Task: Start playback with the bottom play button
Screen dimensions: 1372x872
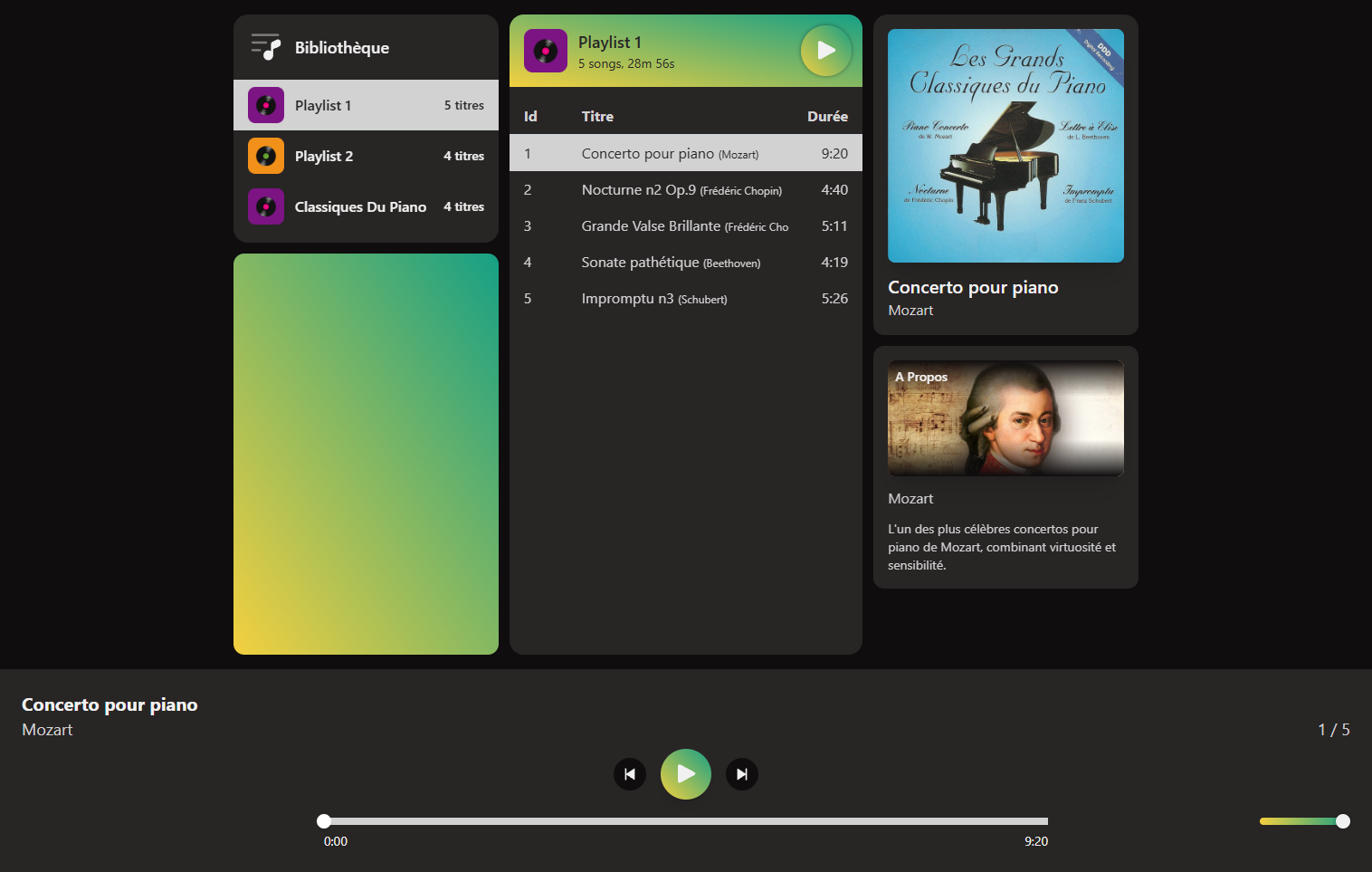Action: [x=686, y=774]
